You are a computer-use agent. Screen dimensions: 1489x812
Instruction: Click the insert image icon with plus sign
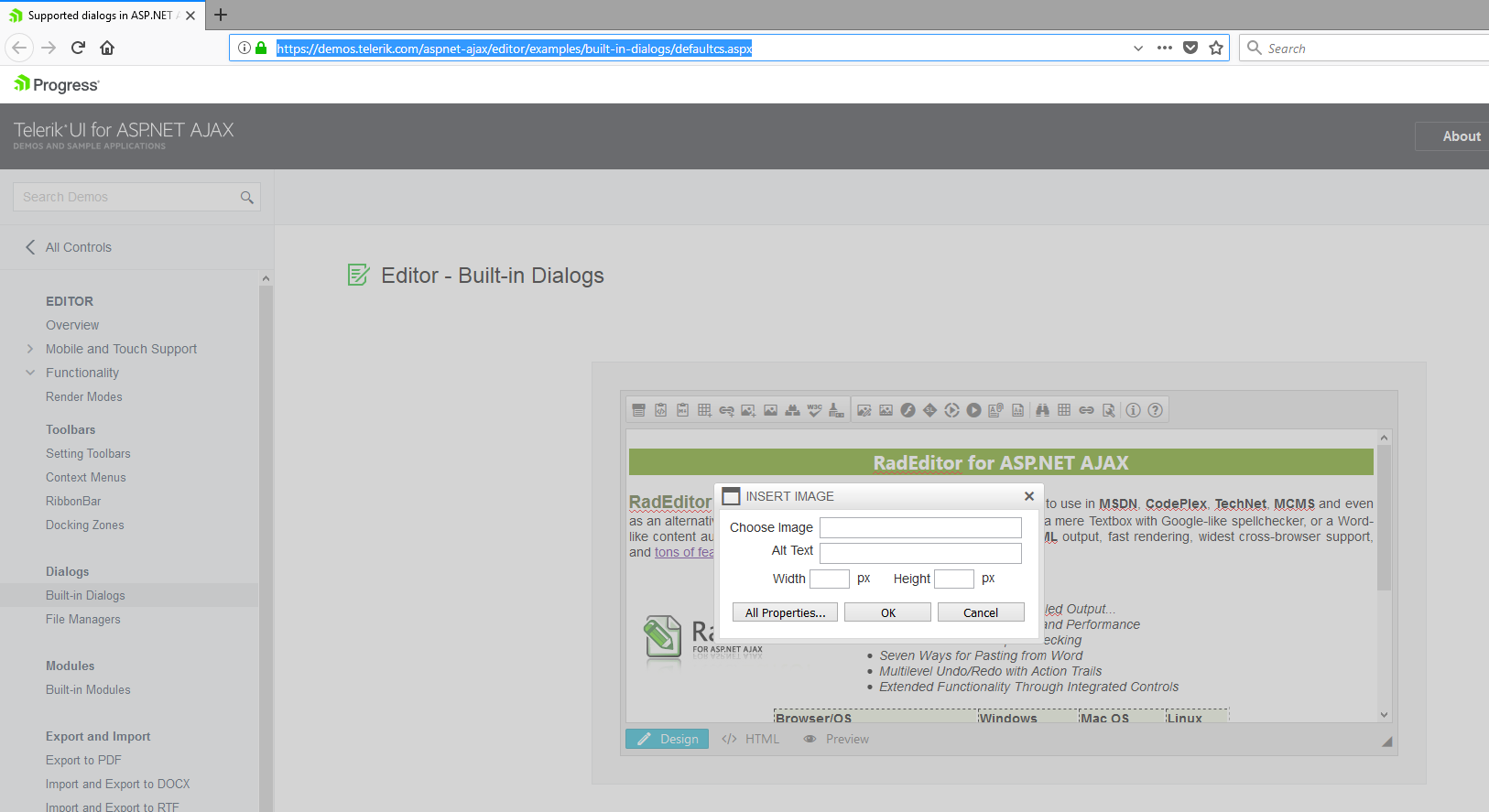click(x=748, y=410)
